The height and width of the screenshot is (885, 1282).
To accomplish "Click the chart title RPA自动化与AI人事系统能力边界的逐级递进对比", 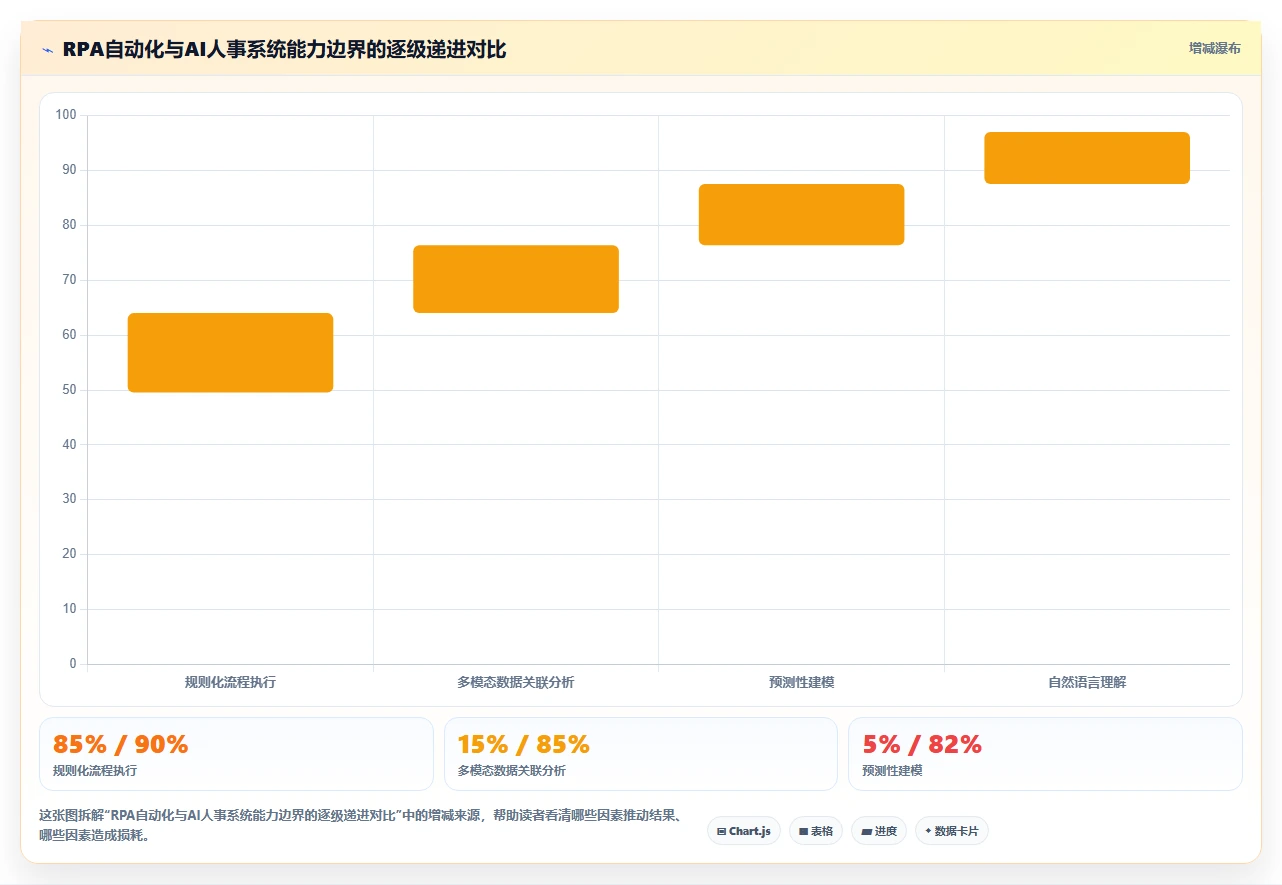I will (x=284, y=49).
